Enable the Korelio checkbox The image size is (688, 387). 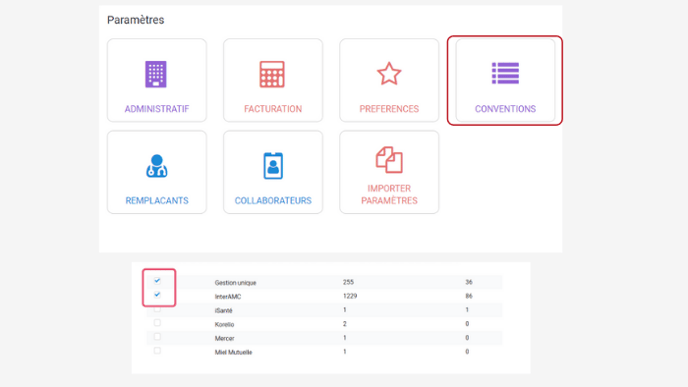157,323
